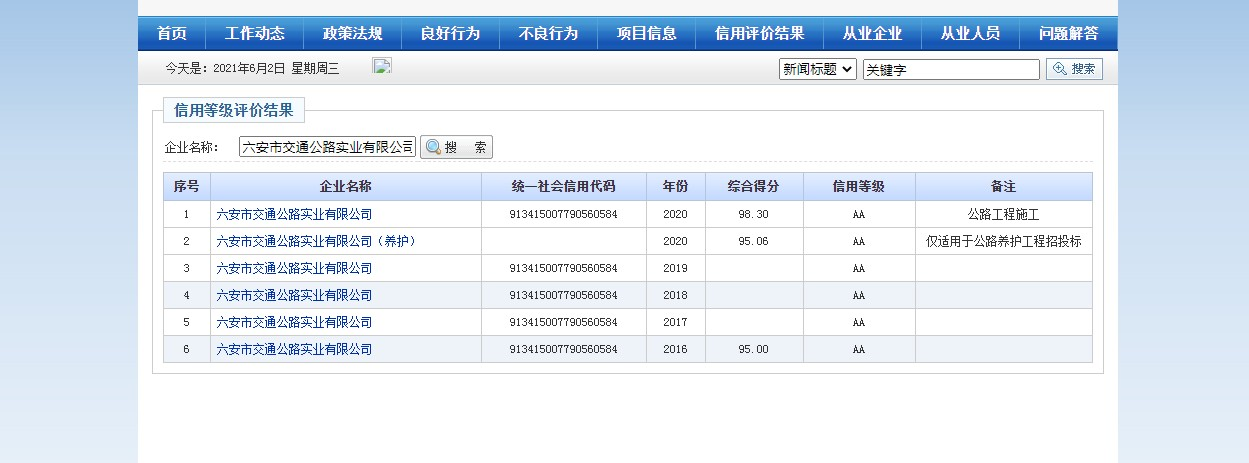
Task: Select the 不良行为 navigation tab
Action: 548,34
